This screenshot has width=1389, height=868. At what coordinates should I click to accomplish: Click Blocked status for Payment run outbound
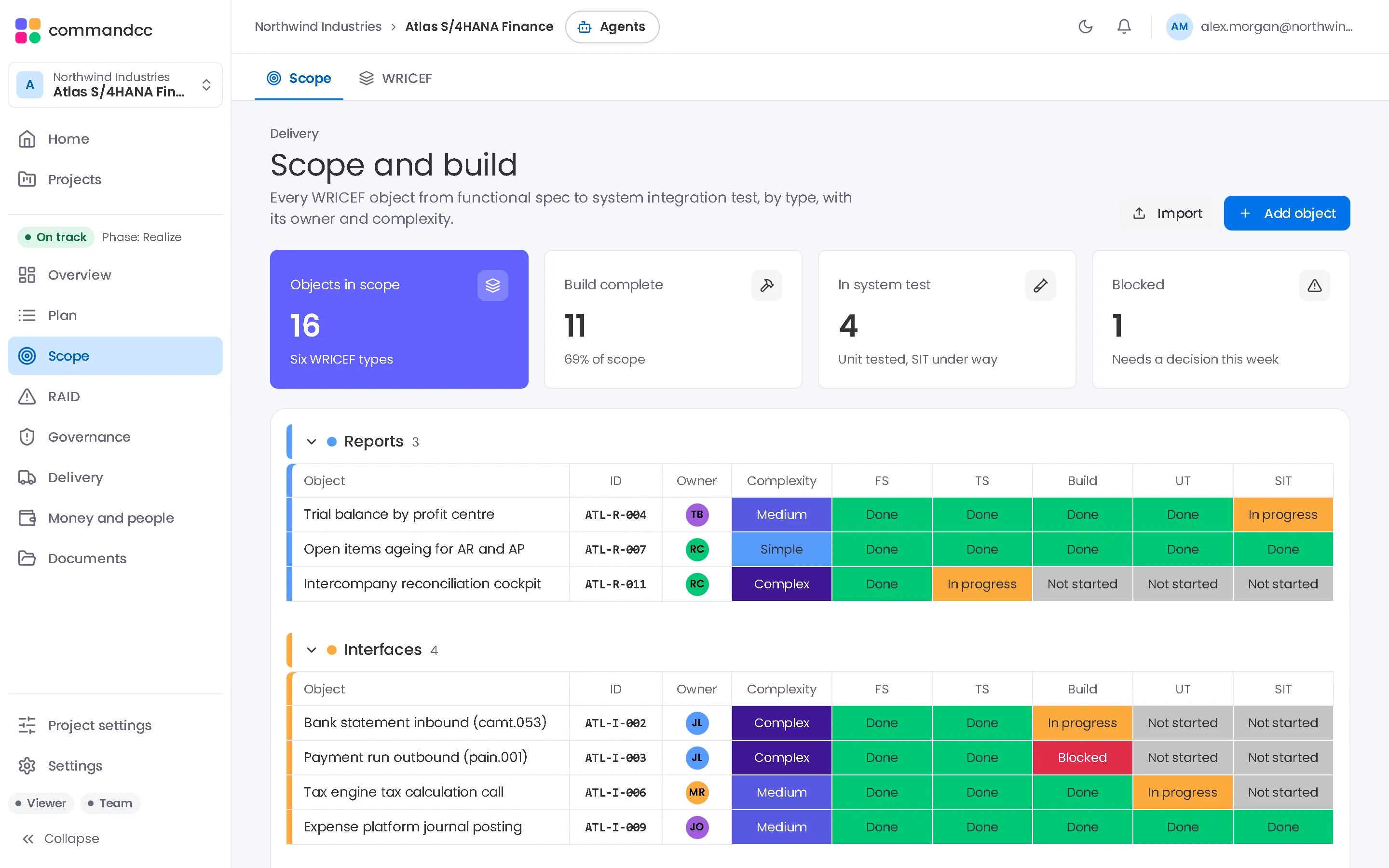(1082, 757)
